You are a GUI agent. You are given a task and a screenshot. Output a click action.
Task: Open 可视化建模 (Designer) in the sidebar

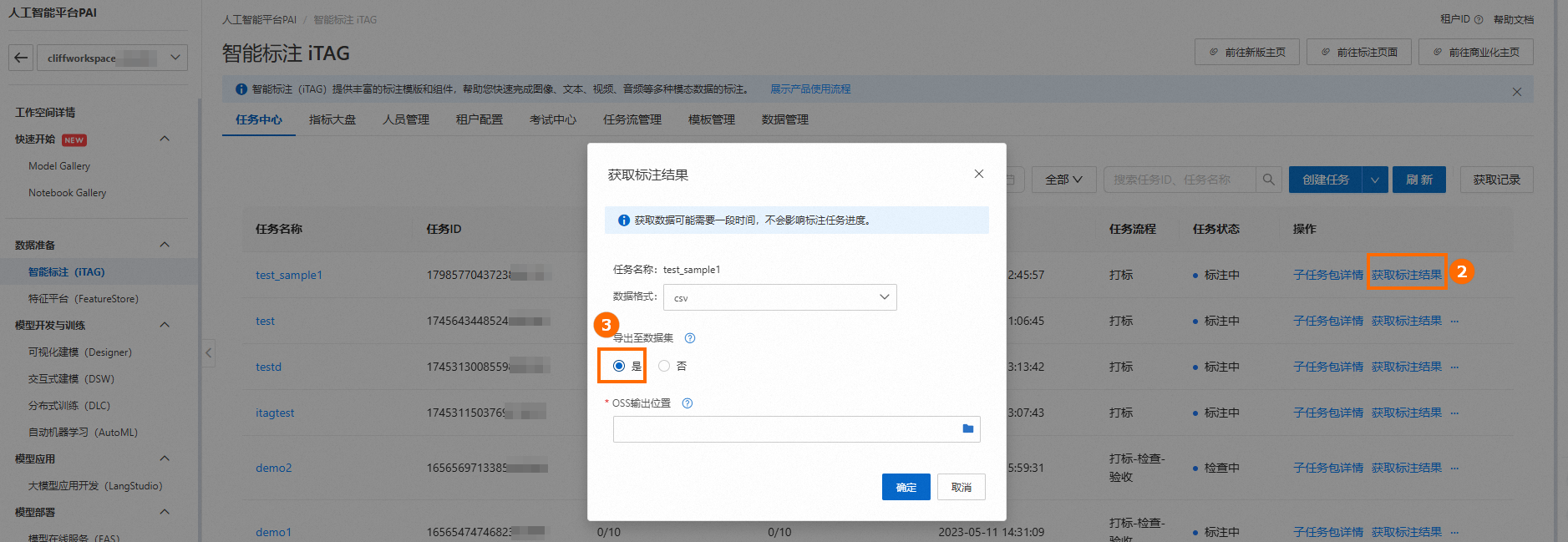(x=80, y=352)
